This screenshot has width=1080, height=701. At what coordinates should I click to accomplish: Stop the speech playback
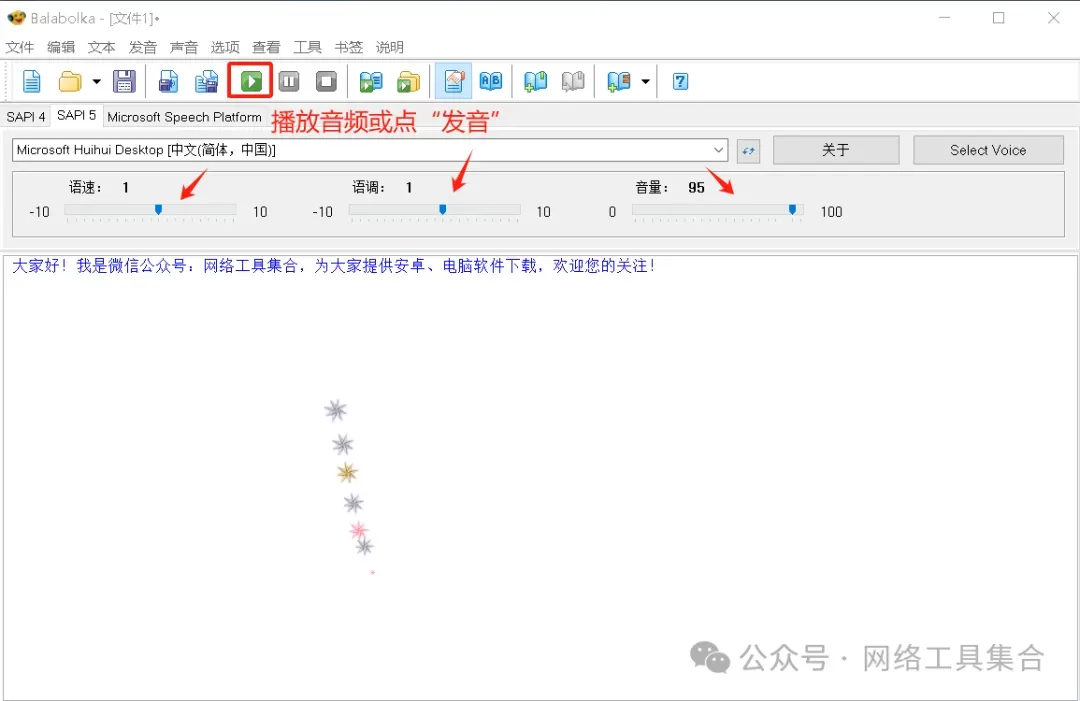coord(326,81)
